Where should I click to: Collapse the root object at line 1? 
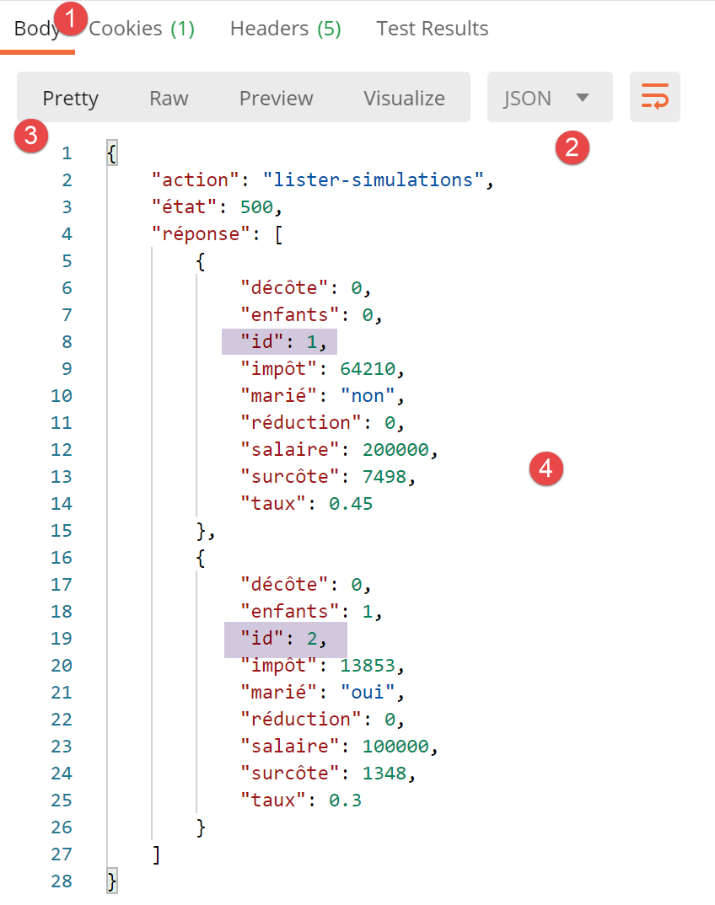click(x=90, y=153)
